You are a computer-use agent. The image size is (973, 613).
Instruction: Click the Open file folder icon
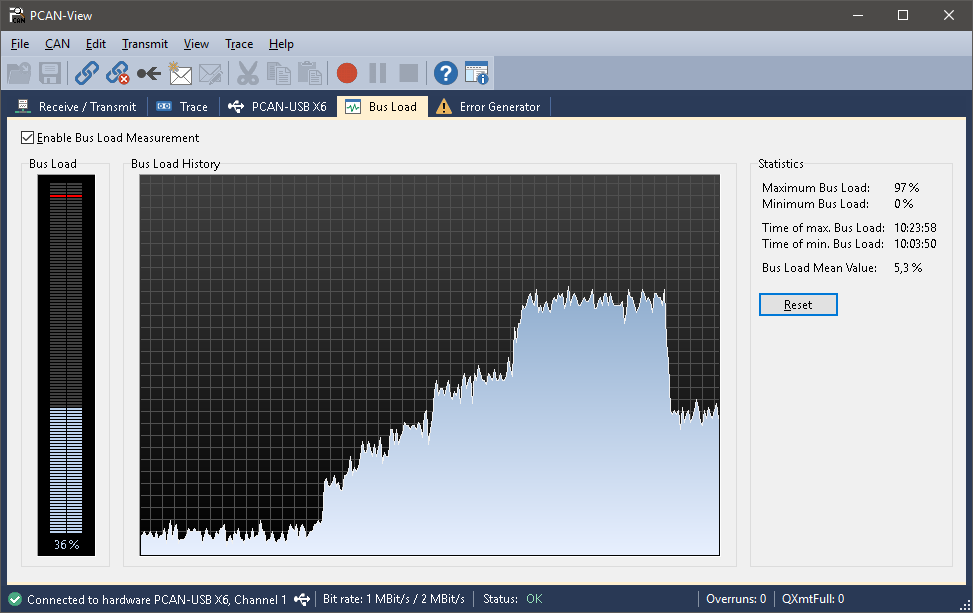19,73
